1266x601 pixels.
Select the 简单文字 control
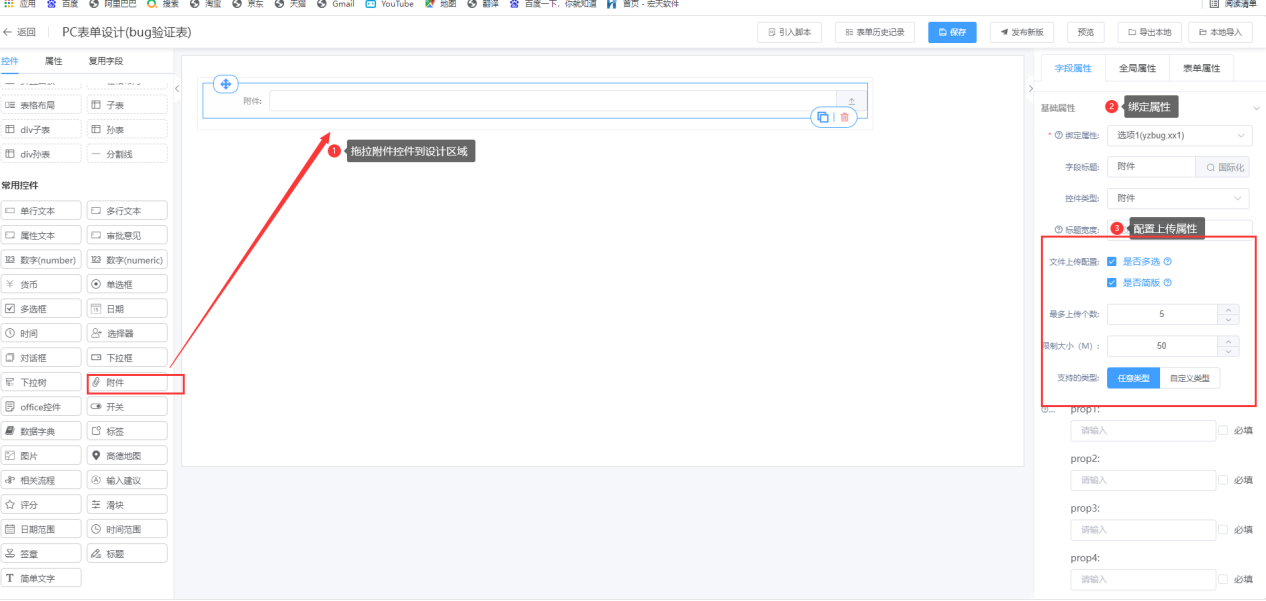pyautogui.click(x=41, y=578)
